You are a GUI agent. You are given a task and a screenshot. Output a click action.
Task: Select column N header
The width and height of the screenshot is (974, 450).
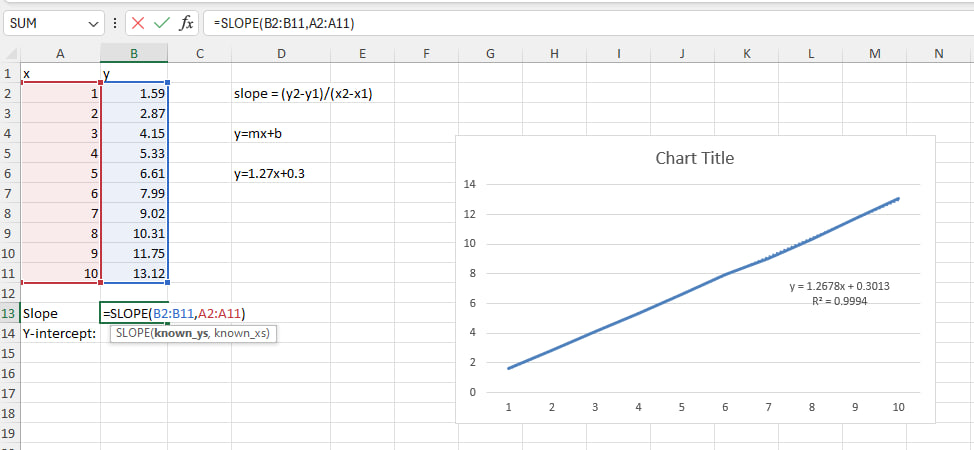937,54
